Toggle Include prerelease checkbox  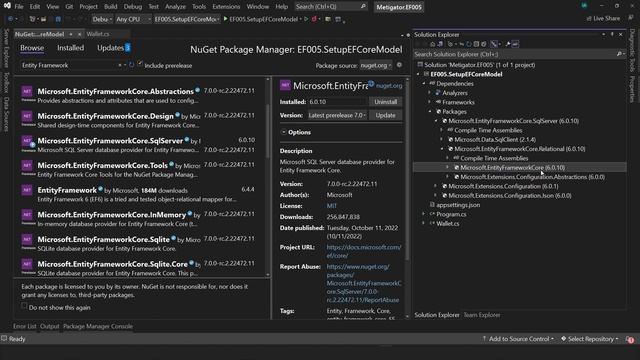coord(140,64)
